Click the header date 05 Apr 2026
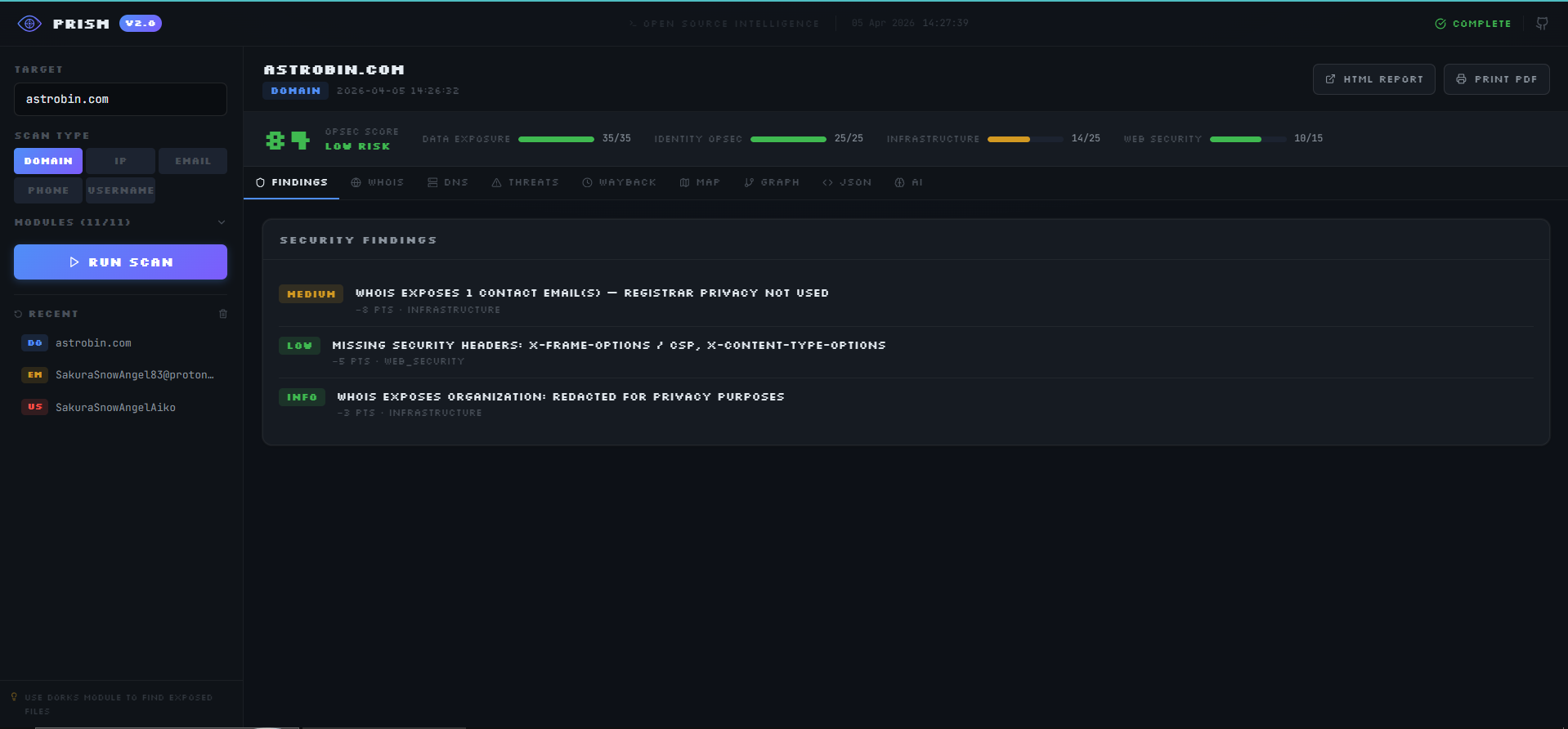Viewport: 1568px width, 729px height. point(883,23)
